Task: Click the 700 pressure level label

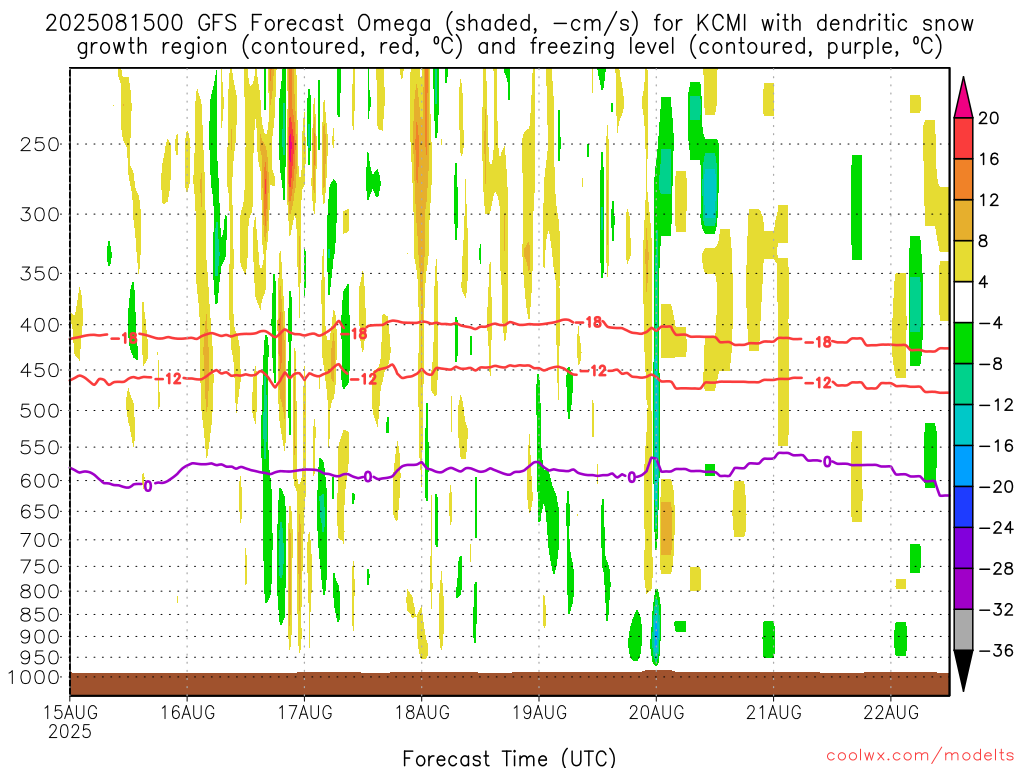Action: 40,540
